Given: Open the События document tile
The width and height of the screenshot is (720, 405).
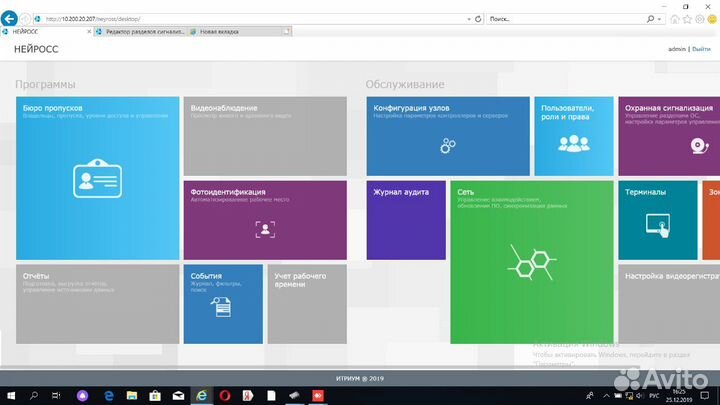Looking at the screenshot, I should [x=223, y=303].
